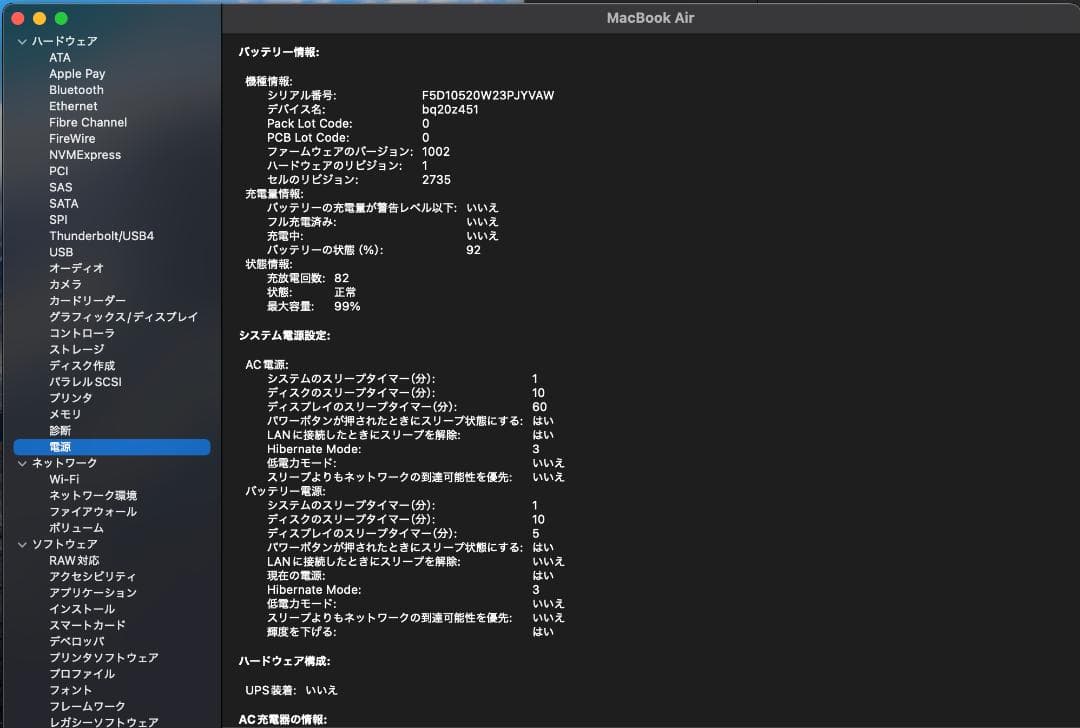Click the ハードウェア構成 heading
Viewport: 1080px width, 728px height.
pos(284,661)
